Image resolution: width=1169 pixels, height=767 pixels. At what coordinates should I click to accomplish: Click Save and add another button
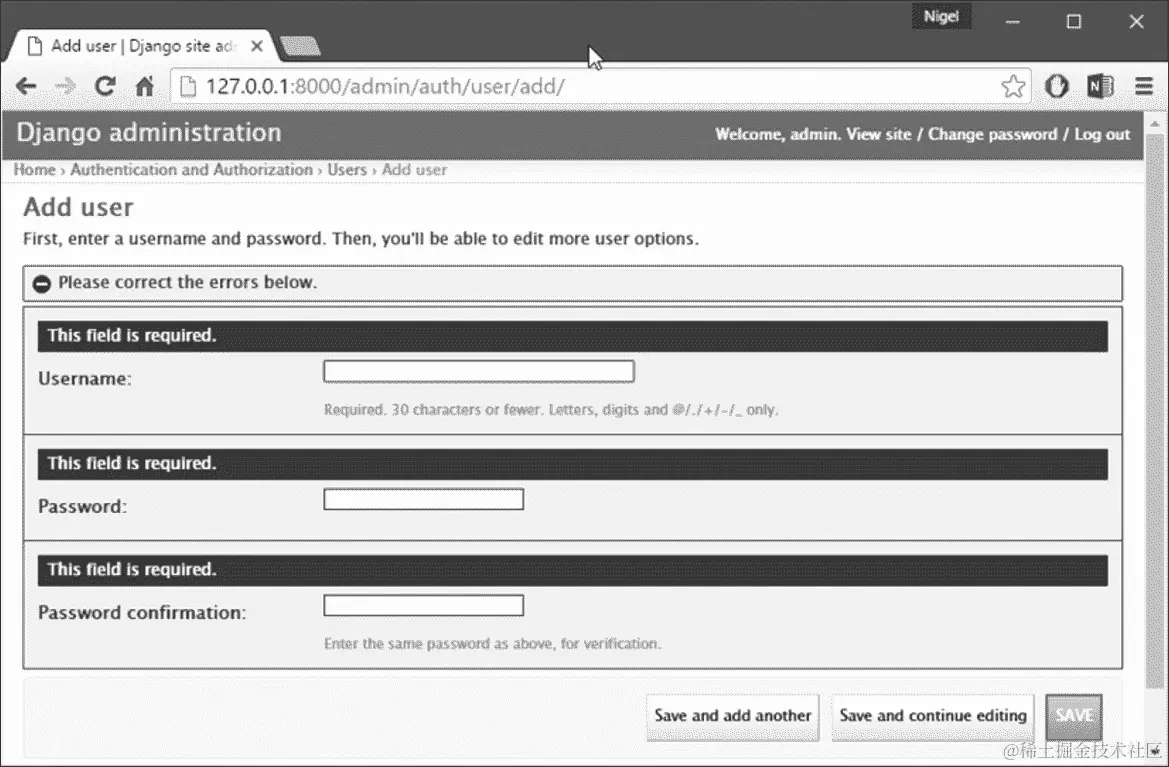733,716
